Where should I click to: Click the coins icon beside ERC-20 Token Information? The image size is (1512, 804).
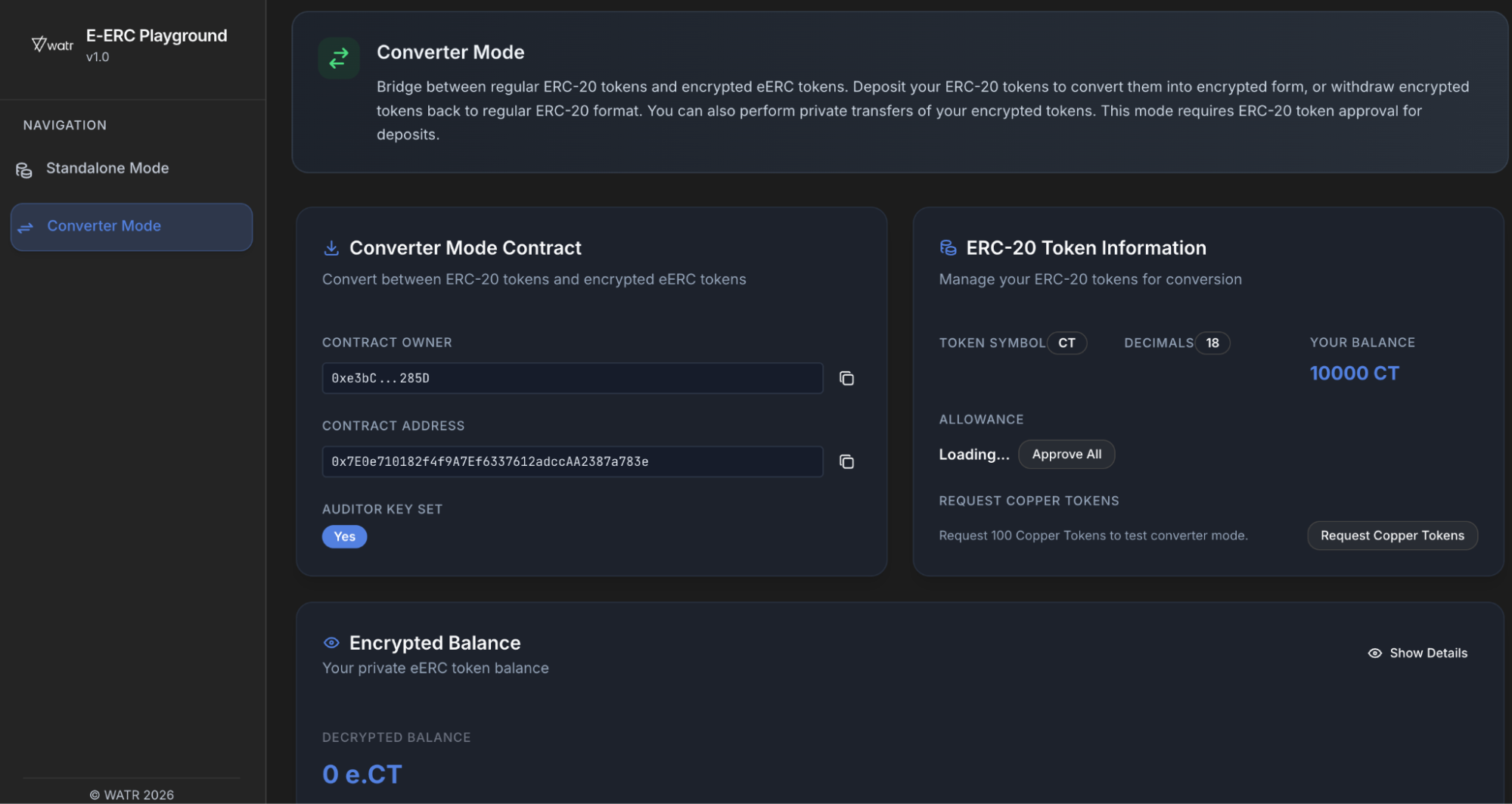coord(948,248)
